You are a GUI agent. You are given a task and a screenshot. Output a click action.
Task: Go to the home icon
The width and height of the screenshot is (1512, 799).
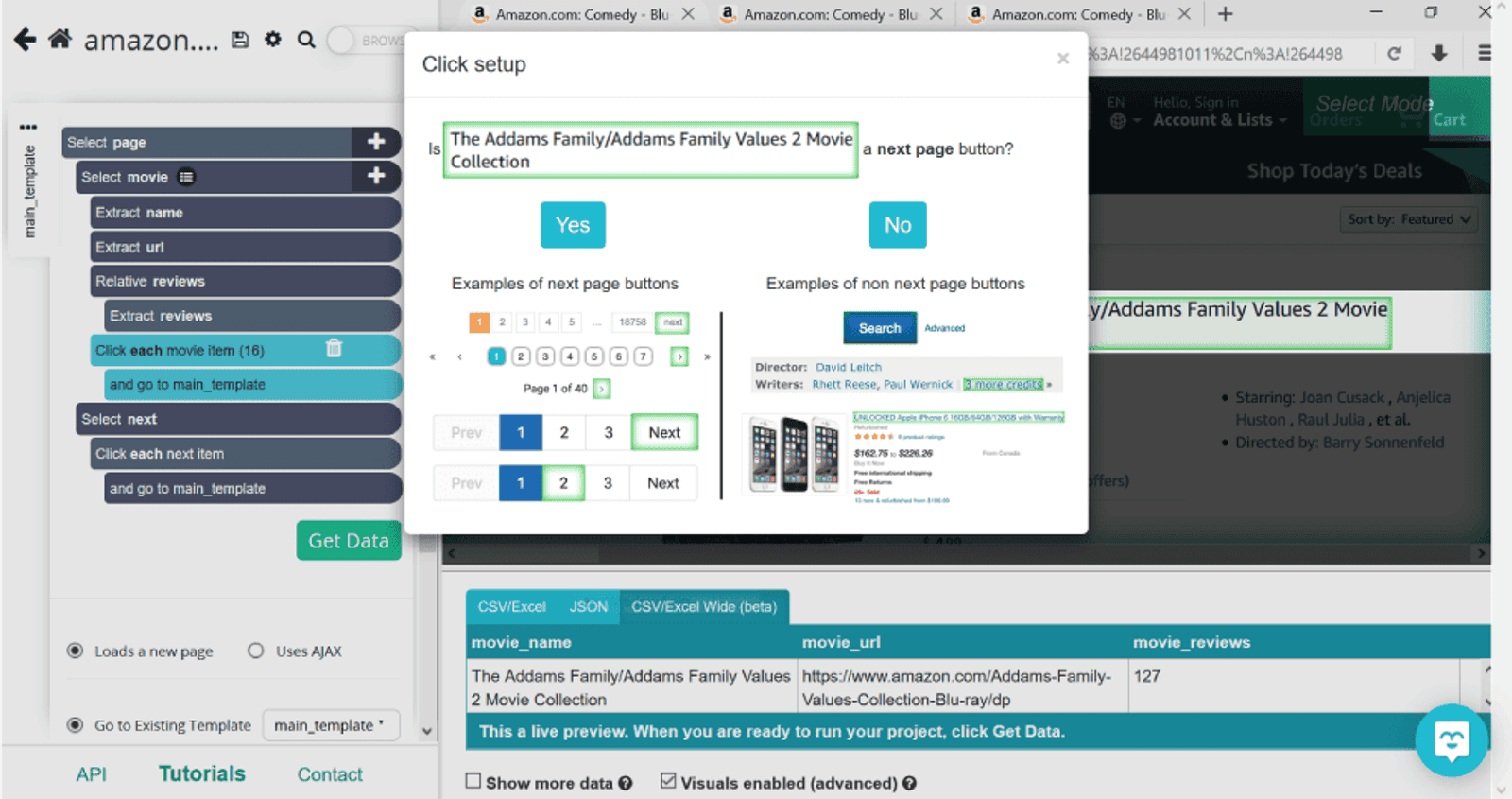[x=60, y=40]
